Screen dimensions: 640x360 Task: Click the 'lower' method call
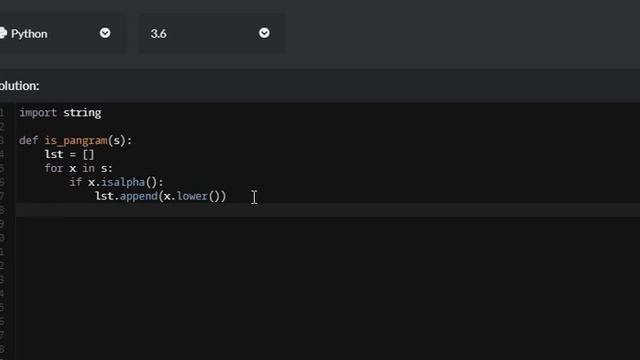pos(192,196)
